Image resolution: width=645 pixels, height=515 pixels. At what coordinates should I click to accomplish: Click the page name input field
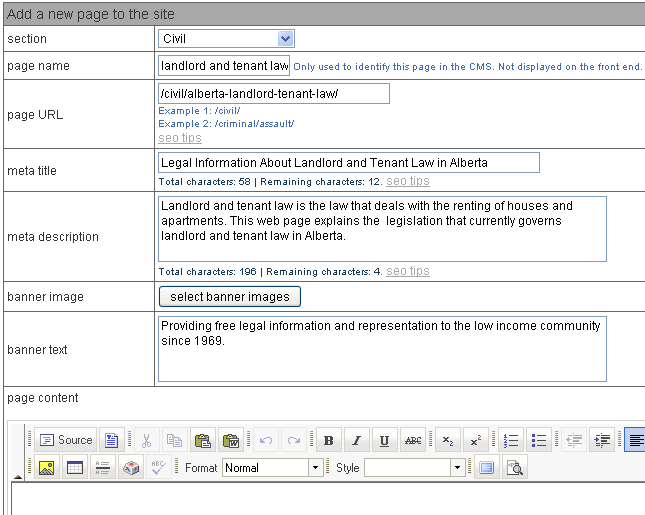[223, 66]
